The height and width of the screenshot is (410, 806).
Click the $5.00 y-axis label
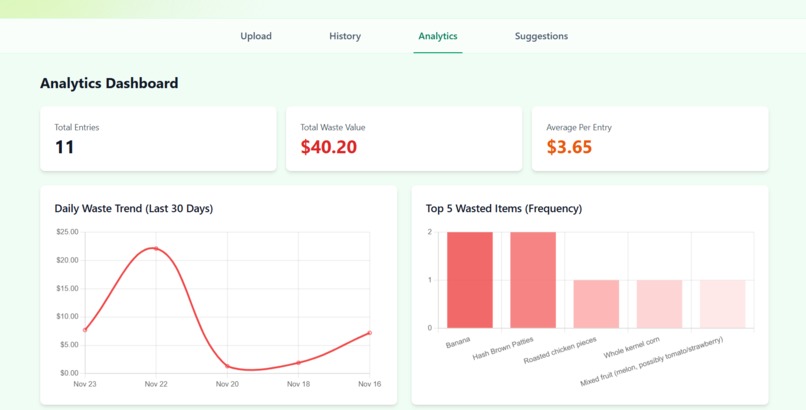pos(69,345)
